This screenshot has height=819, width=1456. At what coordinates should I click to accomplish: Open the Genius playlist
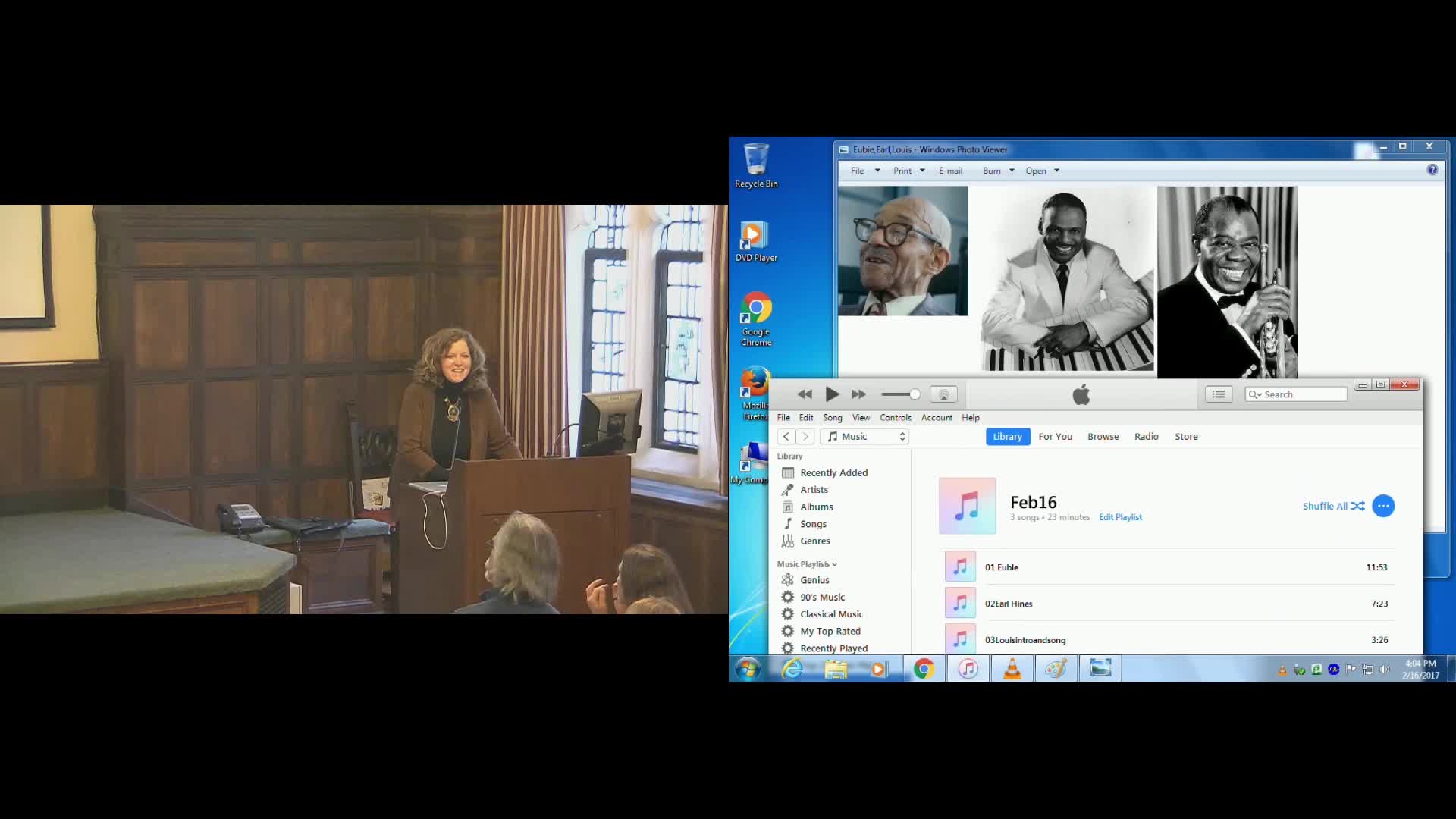coord(815,580)
